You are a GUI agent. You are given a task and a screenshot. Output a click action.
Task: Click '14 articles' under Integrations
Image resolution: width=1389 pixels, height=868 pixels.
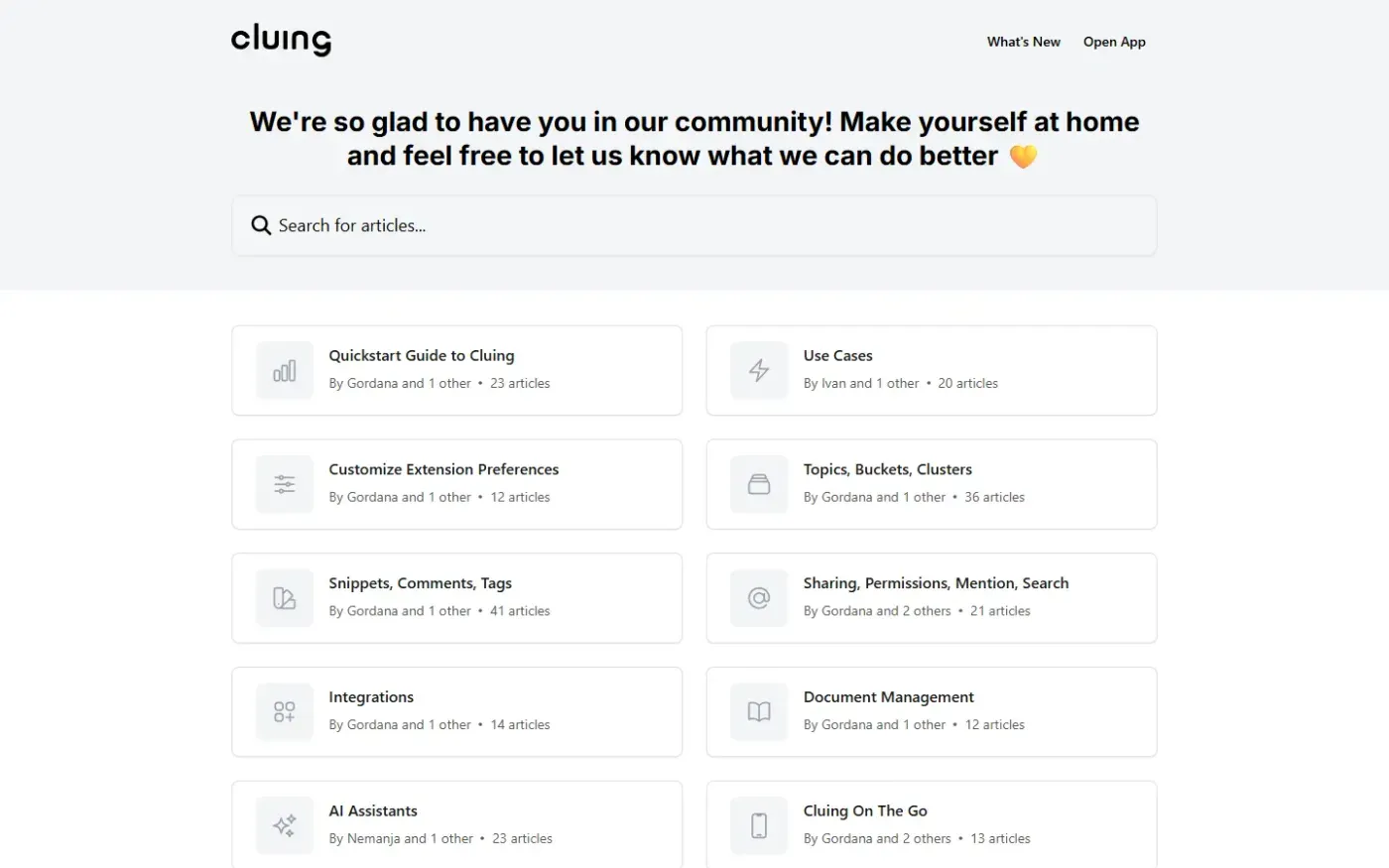(x=520, y=725)
